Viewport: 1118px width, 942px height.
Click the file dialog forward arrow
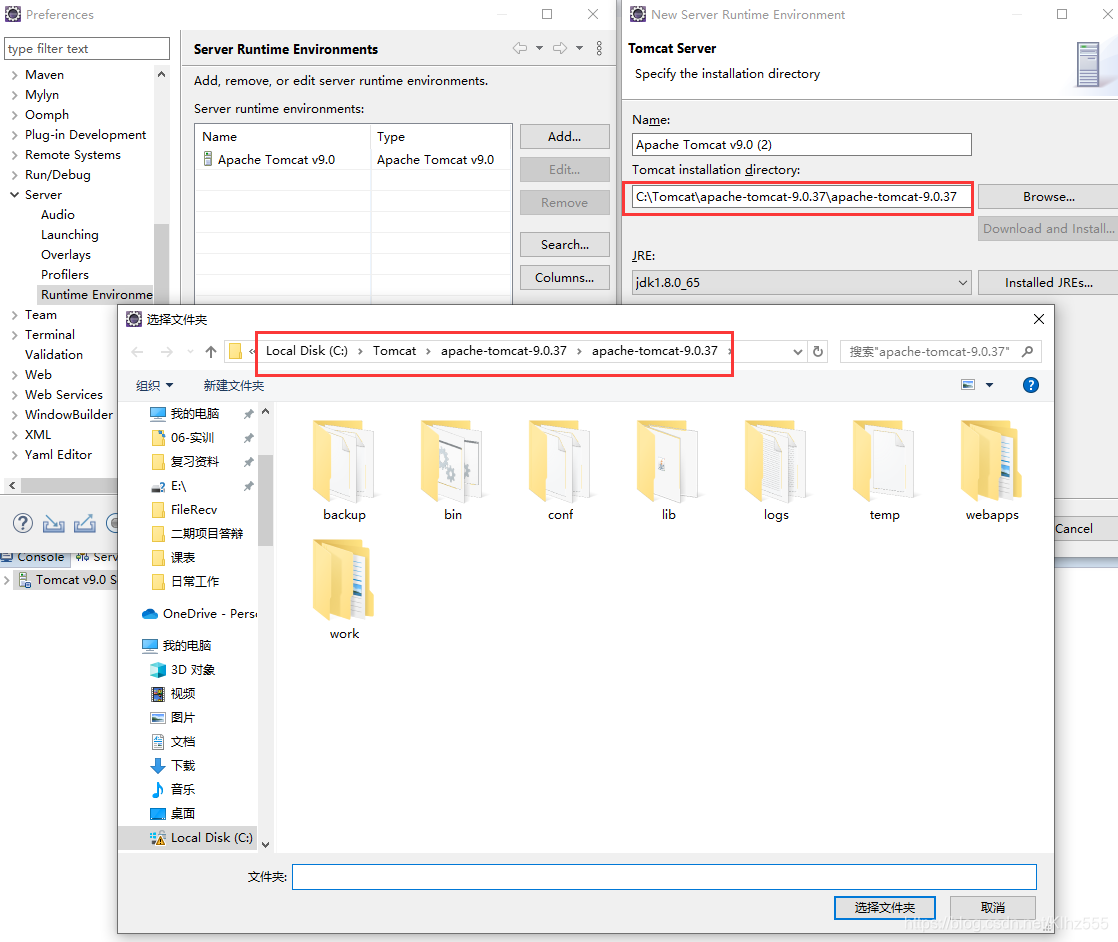(167, 352)
